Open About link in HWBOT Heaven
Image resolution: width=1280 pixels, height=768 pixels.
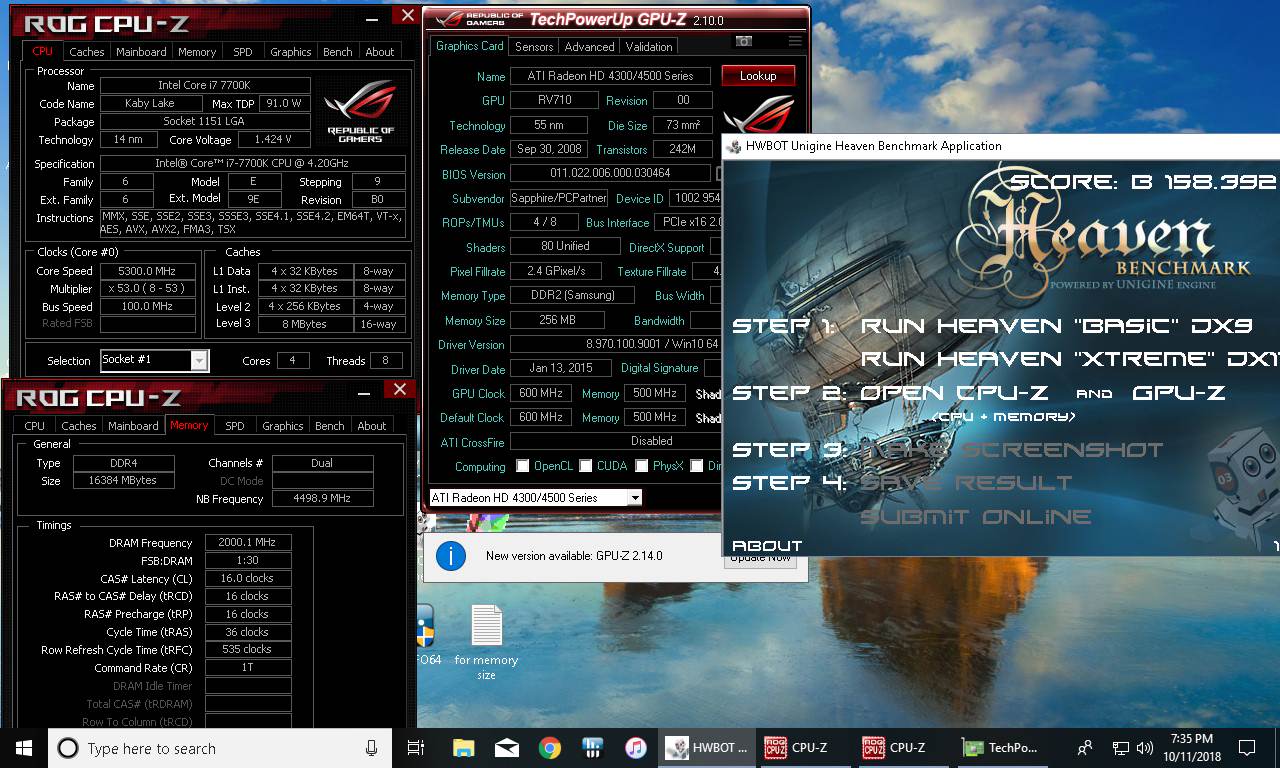tap(767, 546)
